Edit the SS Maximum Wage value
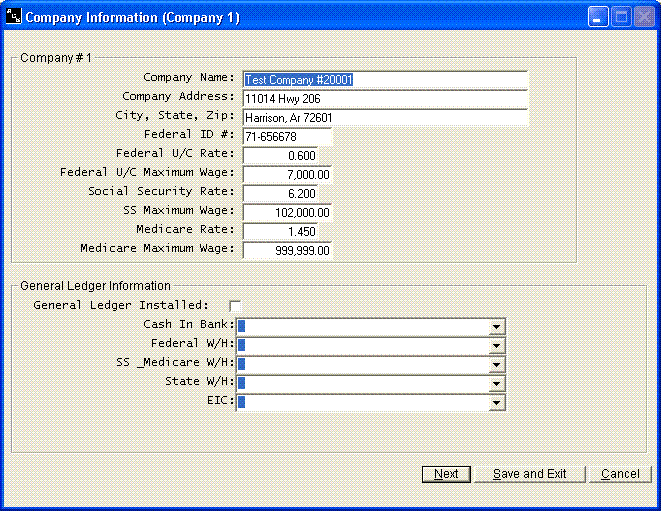This screenshot has width=661, height=511. [287, 212]
